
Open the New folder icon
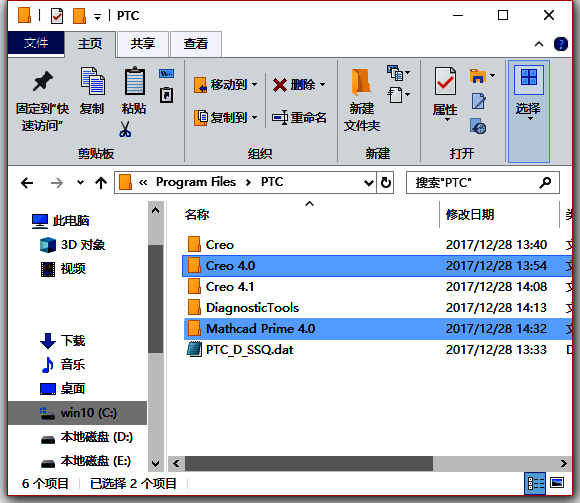tap(361, 82)
